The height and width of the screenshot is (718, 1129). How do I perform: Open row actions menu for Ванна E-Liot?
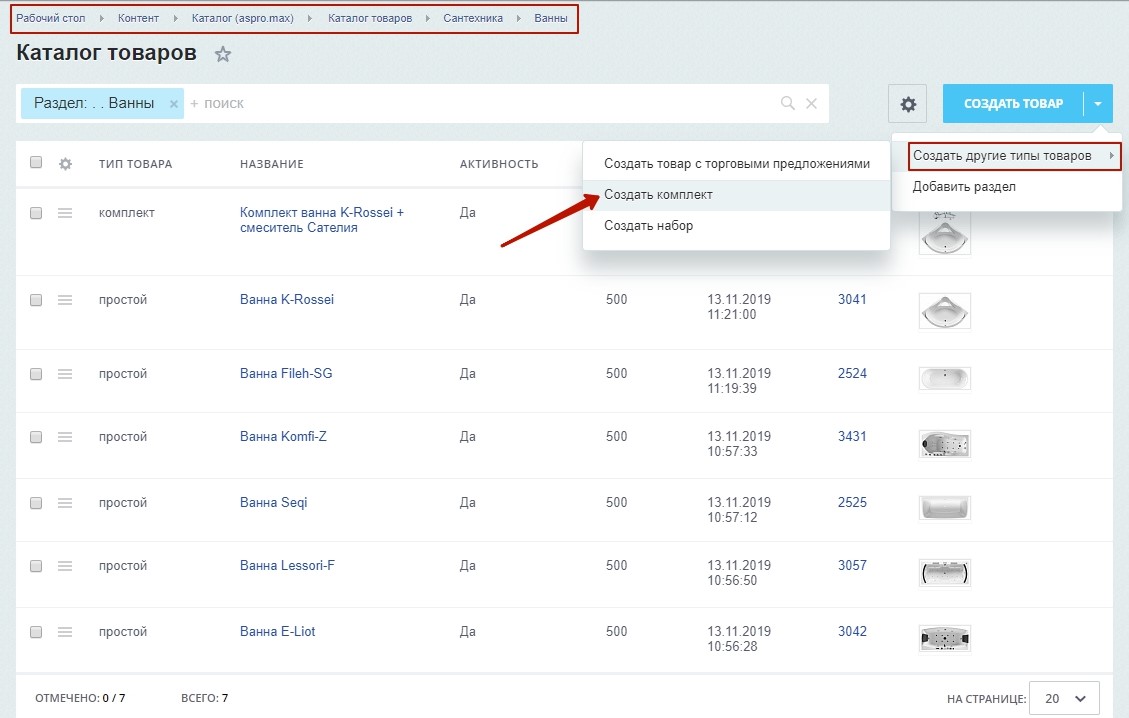coord(65,632)
